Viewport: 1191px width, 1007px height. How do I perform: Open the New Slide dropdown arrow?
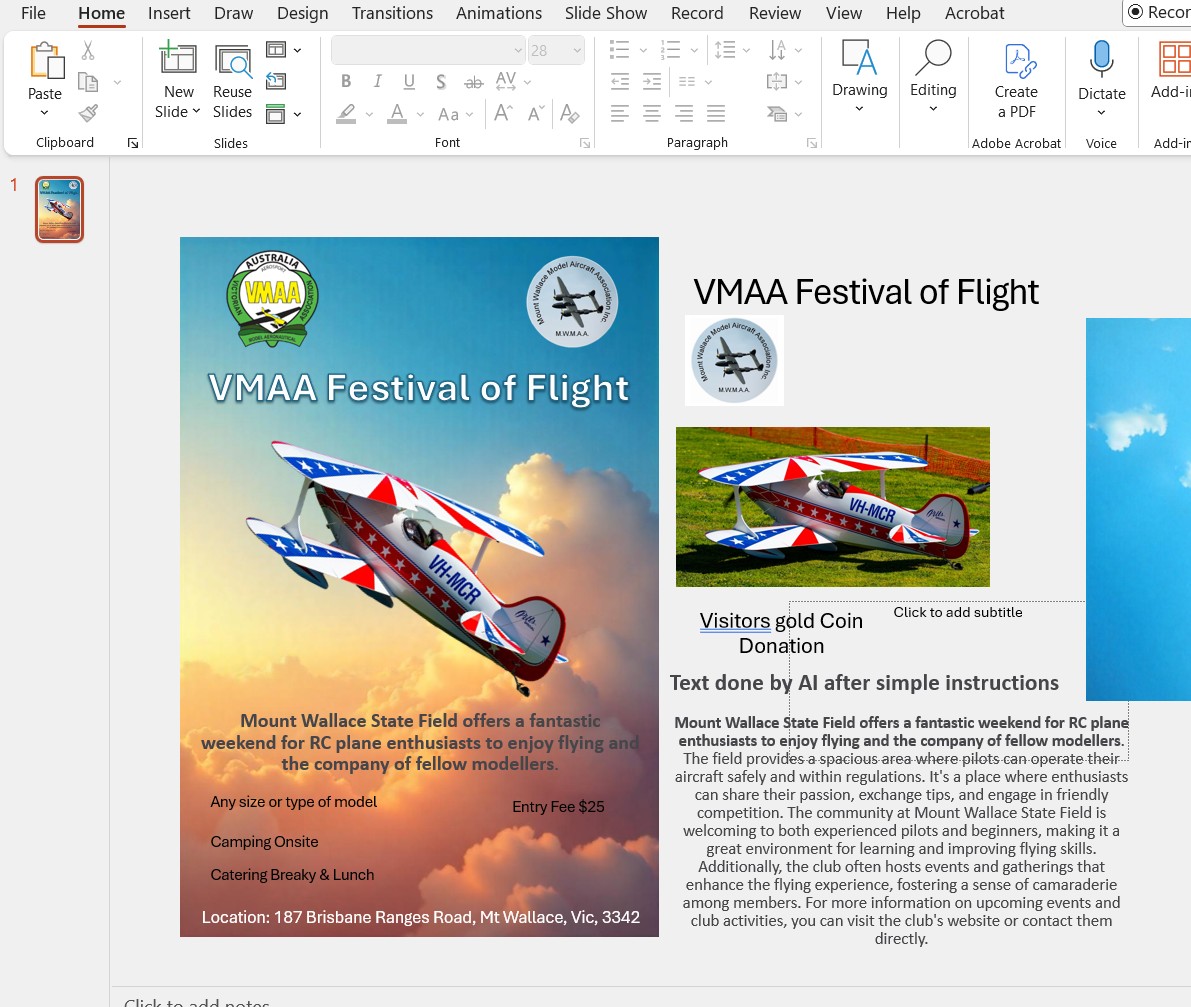(x=196, y=111)
